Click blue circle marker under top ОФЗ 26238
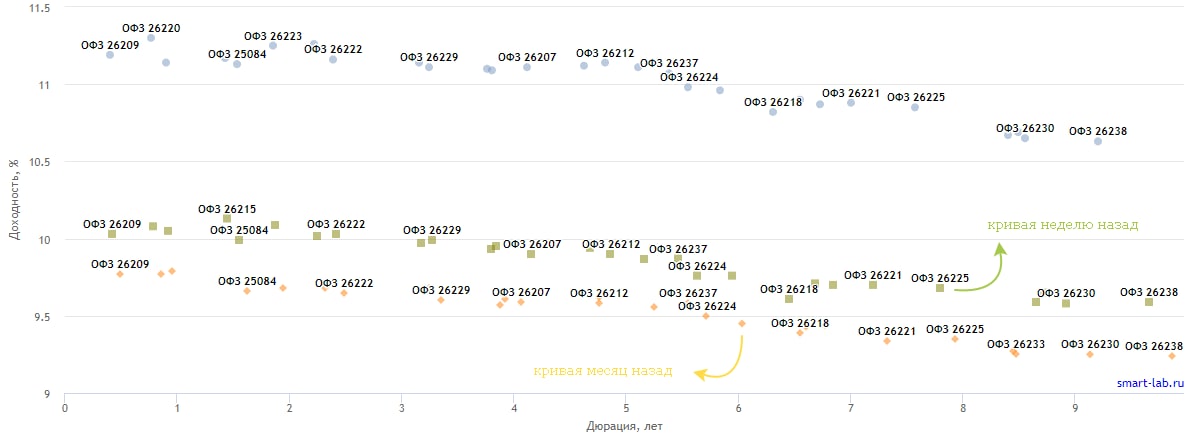Viewport: 1197px width, 441px height. pos(1097,141)
